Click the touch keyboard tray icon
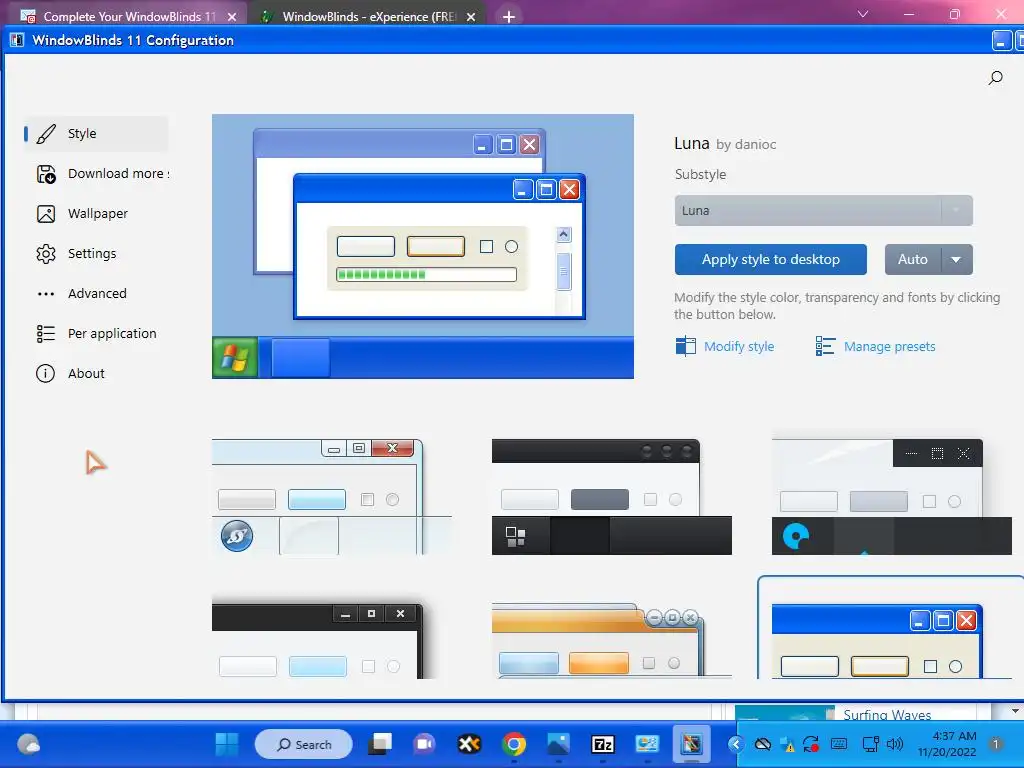This screenshot has height=768, width=1024. 839,744
